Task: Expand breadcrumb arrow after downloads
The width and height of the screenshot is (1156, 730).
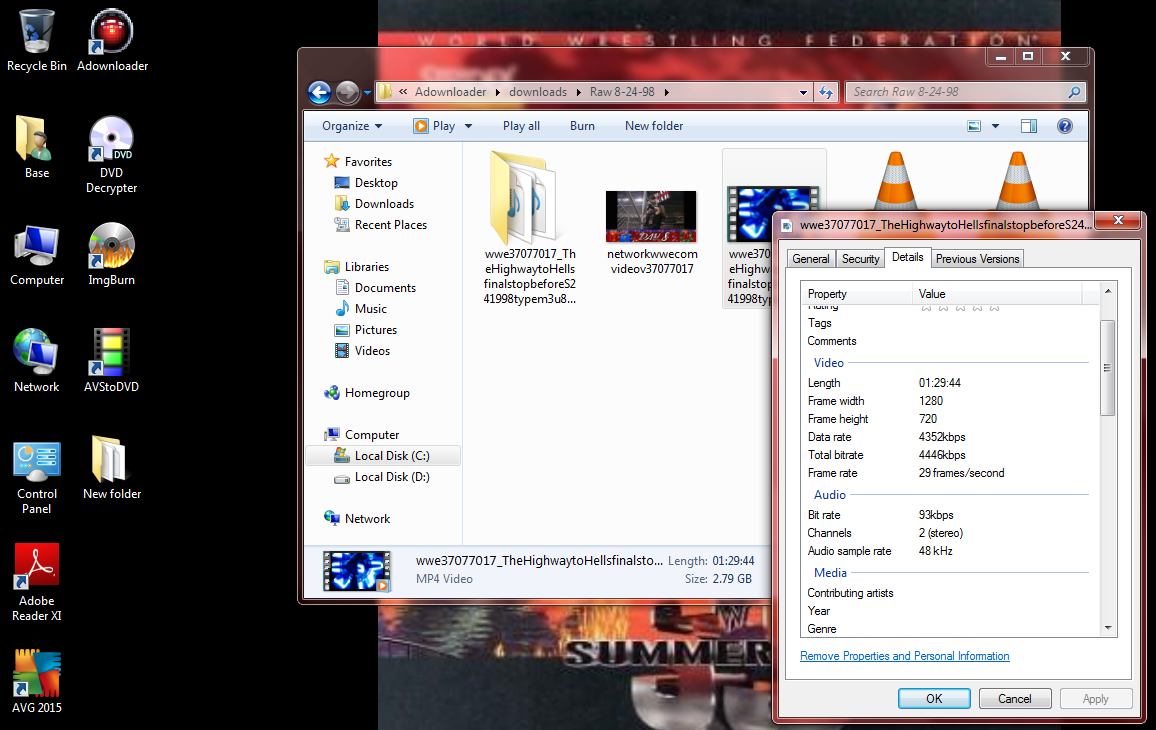Action: click(x=578, y=92)
